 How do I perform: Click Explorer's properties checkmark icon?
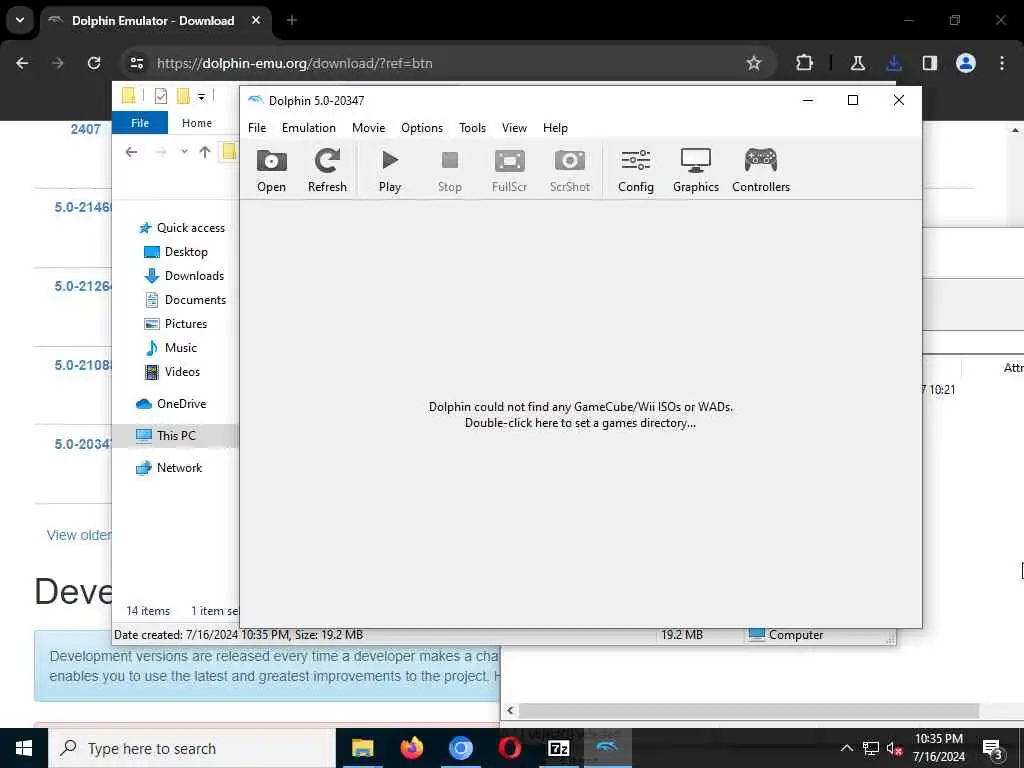coord(161,97)
